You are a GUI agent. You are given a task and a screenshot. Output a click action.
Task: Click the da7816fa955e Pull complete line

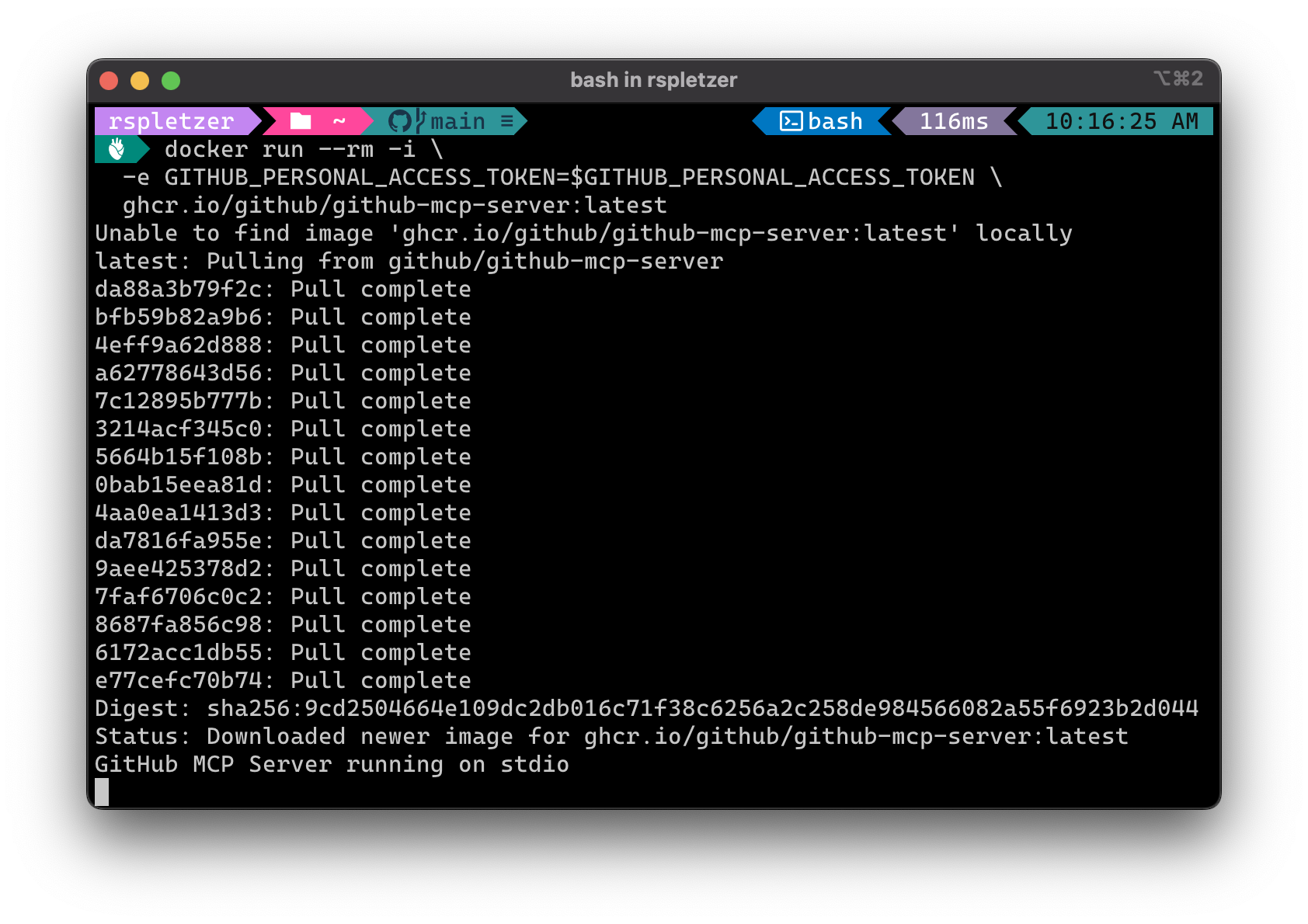(283, 540)
